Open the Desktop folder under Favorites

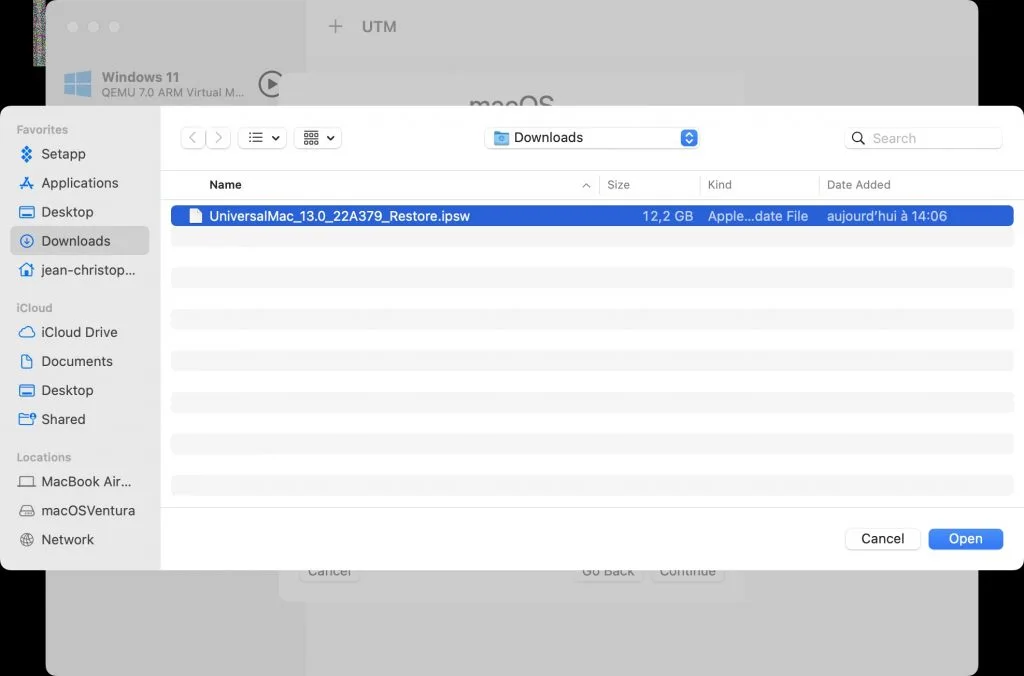[67, 212]
